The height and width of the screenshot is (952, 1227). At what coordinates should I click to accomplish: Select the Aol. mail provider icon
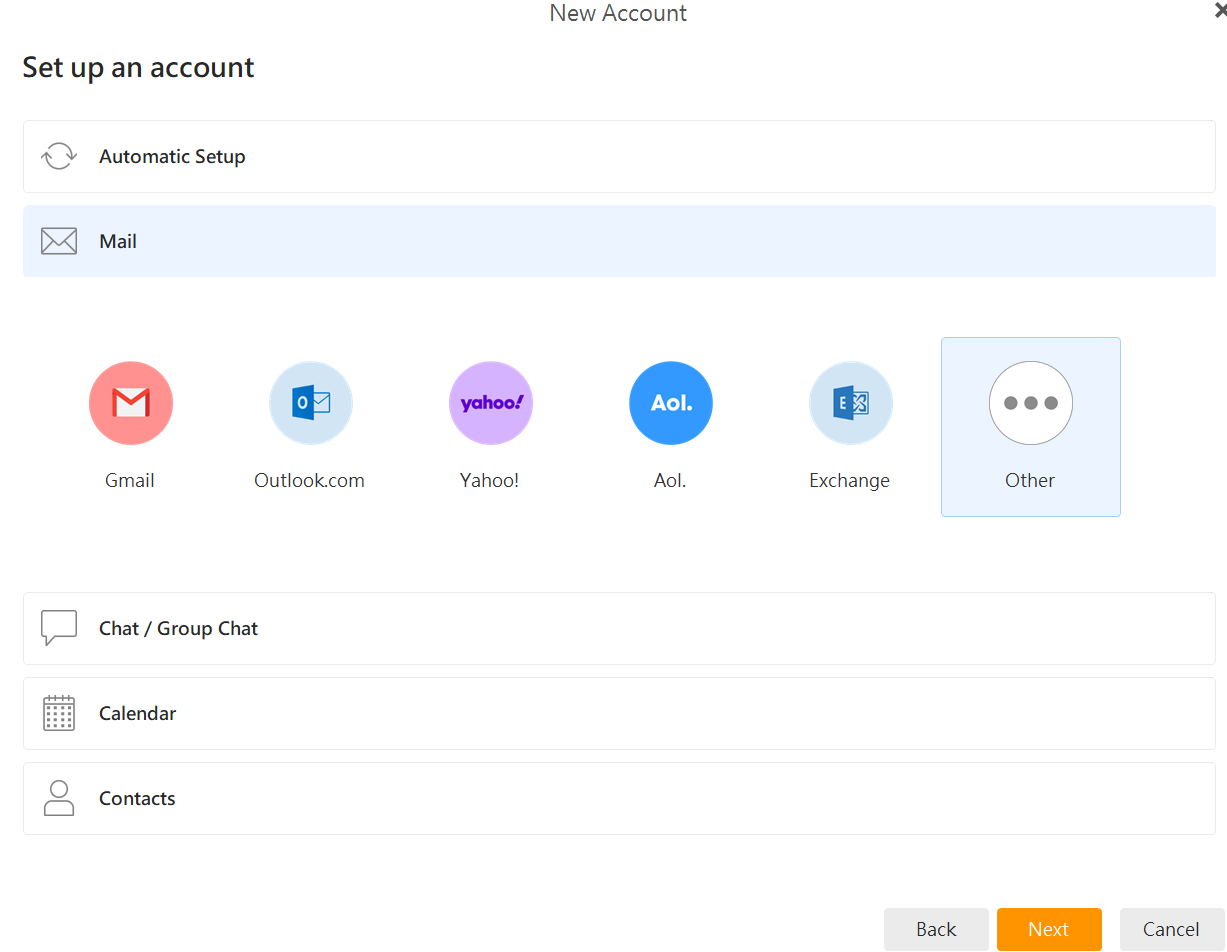pyautogui.click(x=671, y=403)
